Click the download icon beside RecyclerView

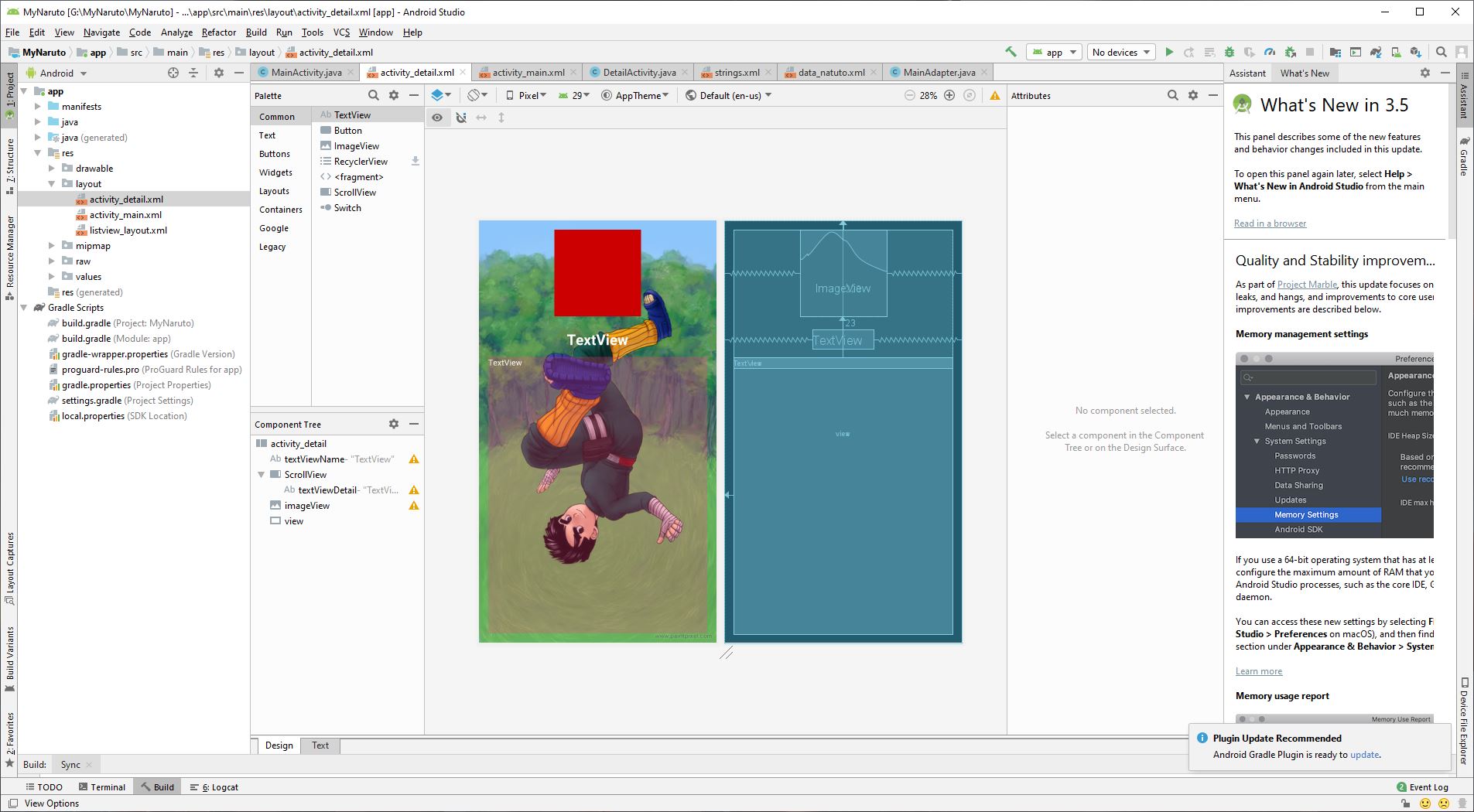coord(415,161)
